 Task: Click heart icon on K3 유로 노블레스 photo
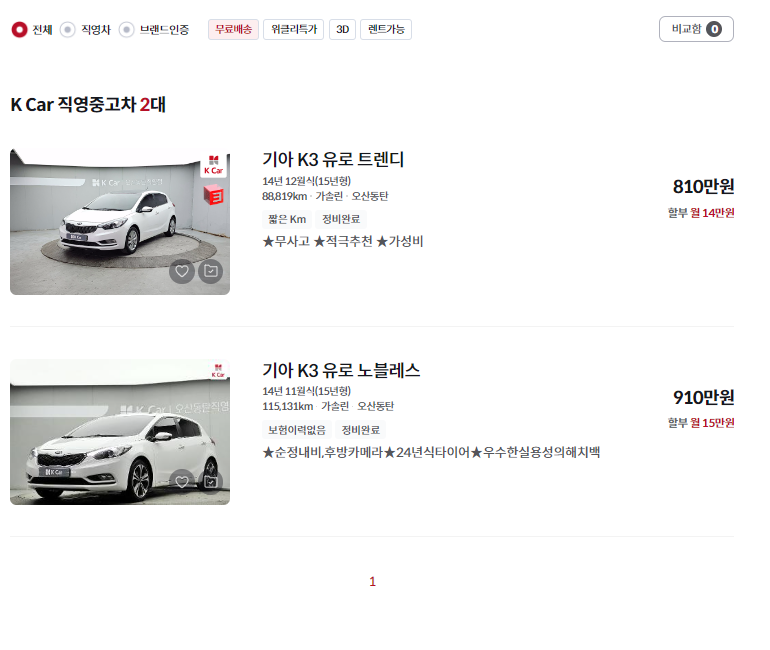coord(182,482)
